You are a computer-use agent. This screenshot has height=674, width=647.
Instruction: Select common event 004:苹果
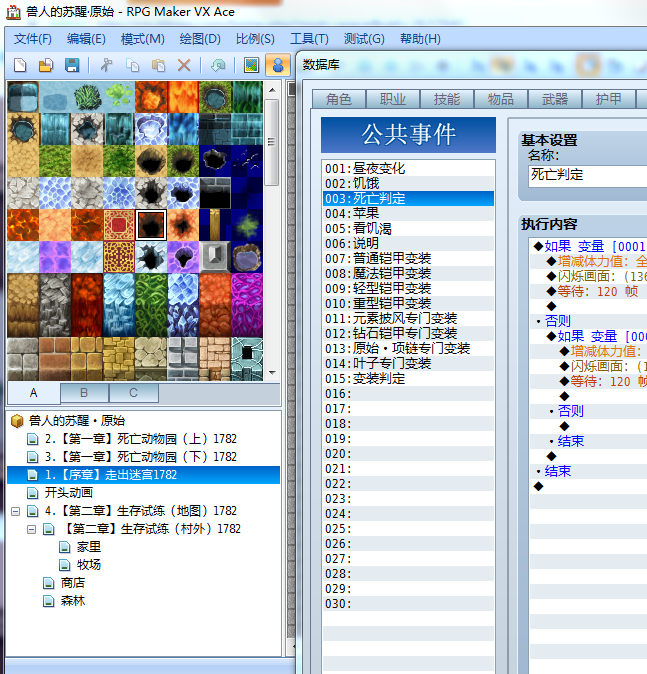pos(408,214)
